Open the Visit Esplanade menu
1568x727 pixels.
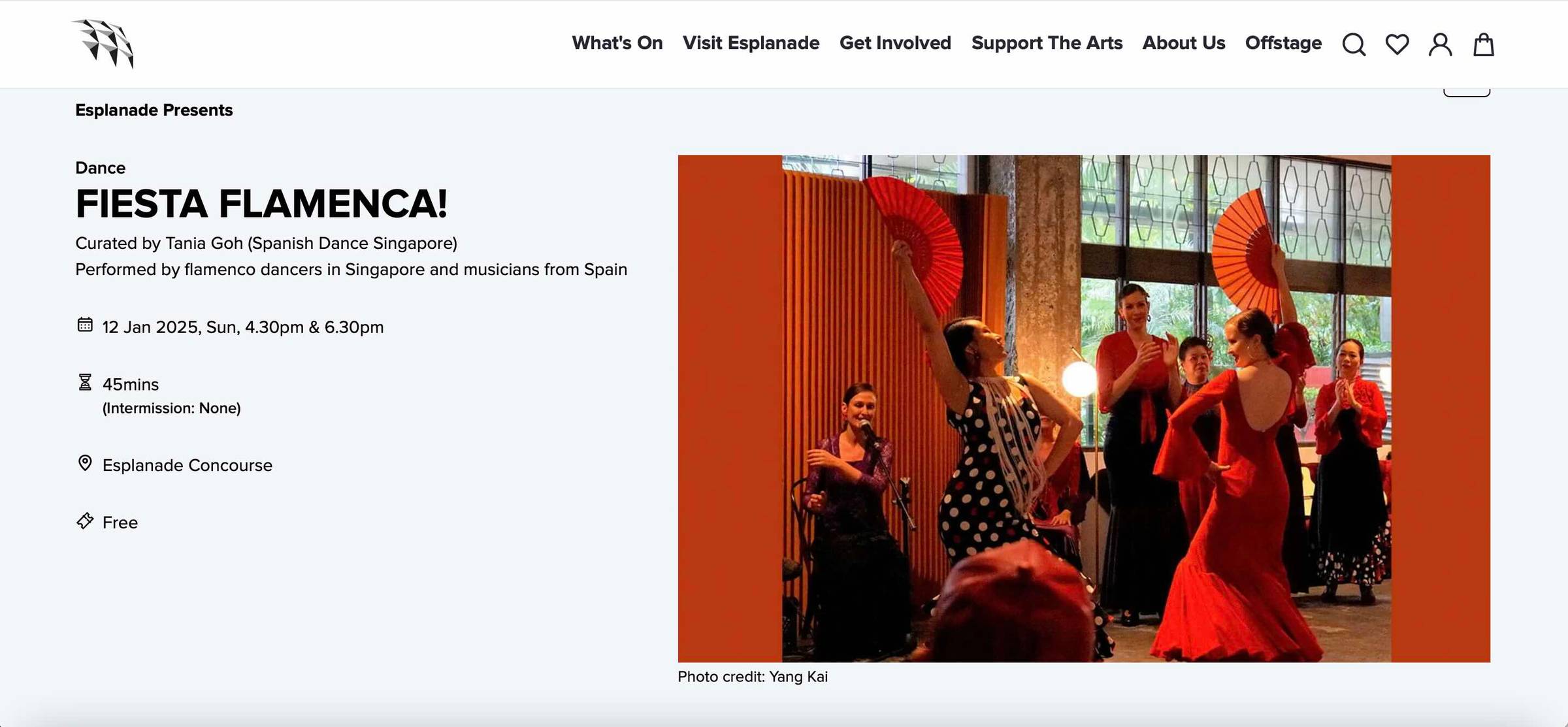pyautogui.click(x=751, y=43)
